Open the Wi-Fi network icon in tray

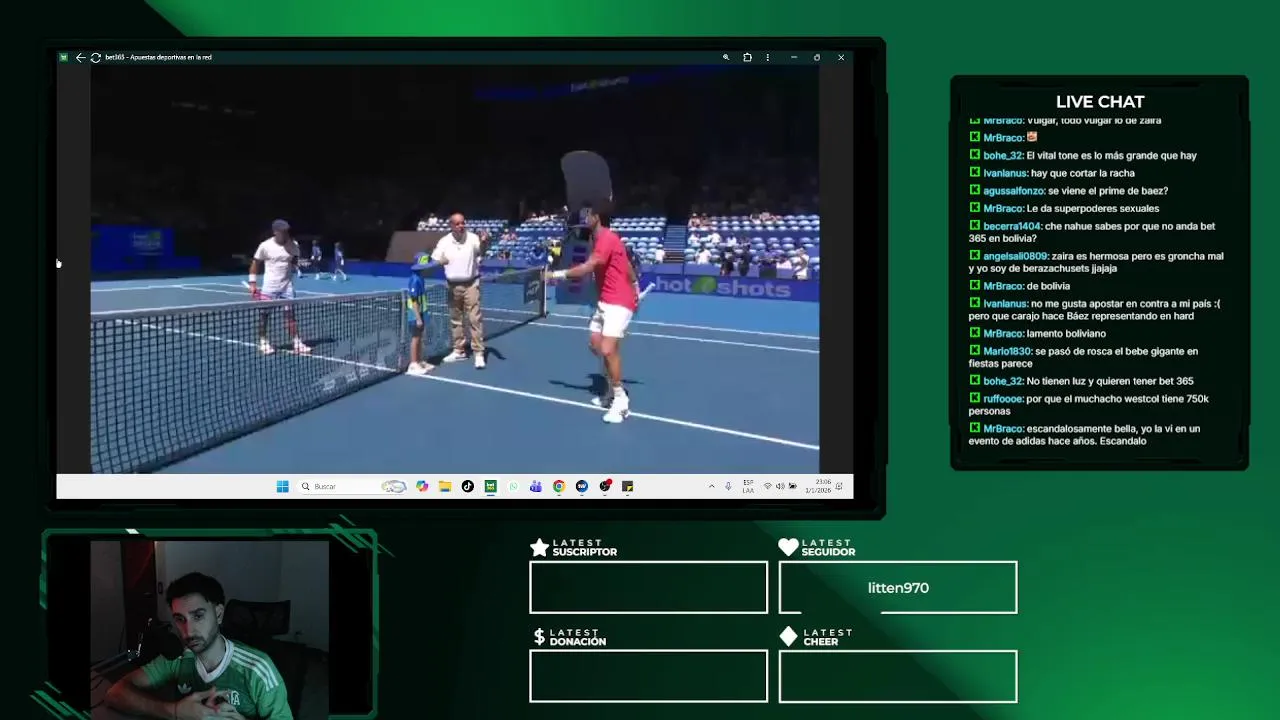768,486
